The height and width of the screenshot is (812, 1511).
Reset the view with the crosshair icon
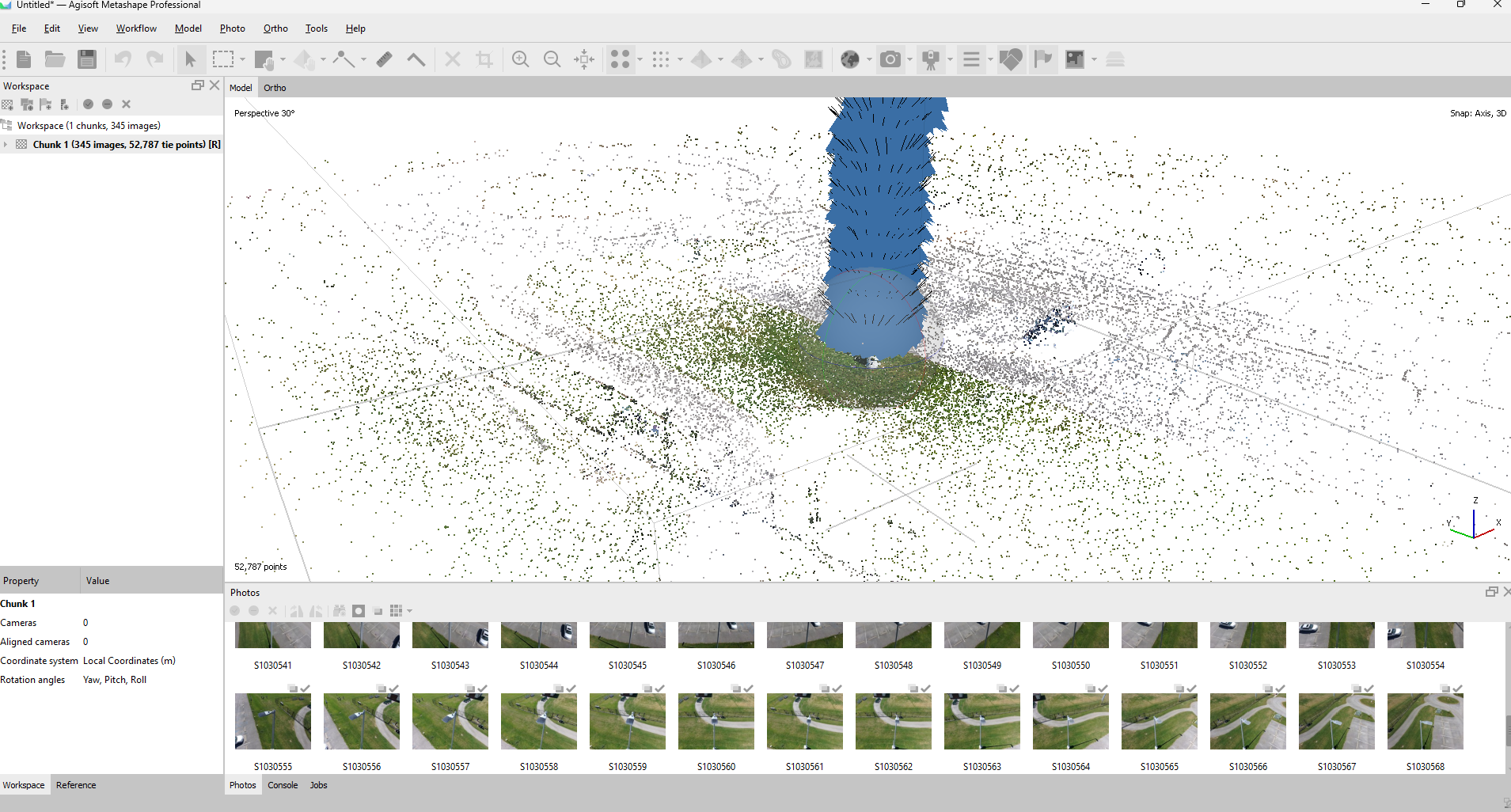pos(584,59)
